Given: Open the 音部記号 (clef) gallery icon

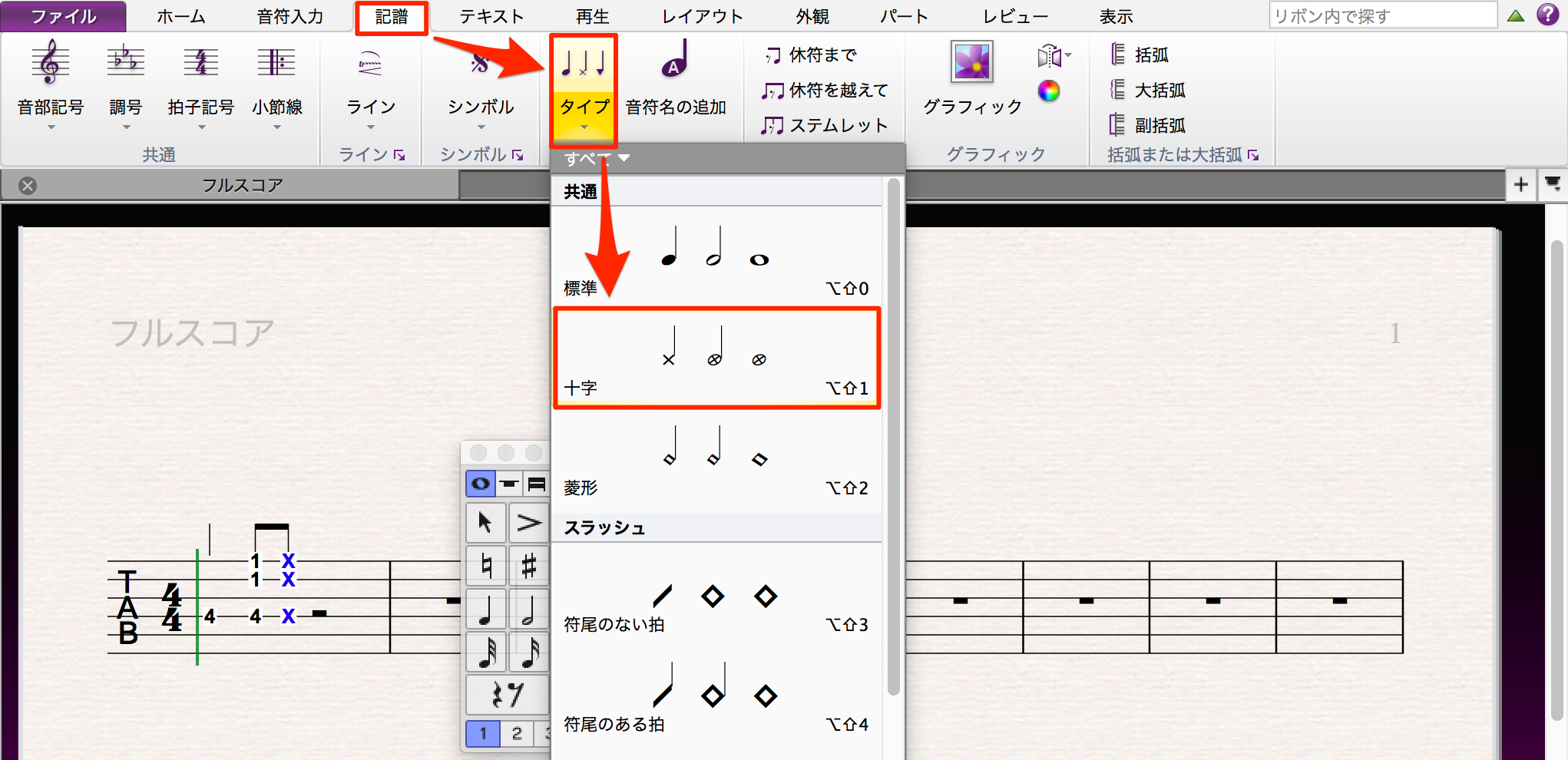Looking at the screenshot, I should (x=51, y=63).
